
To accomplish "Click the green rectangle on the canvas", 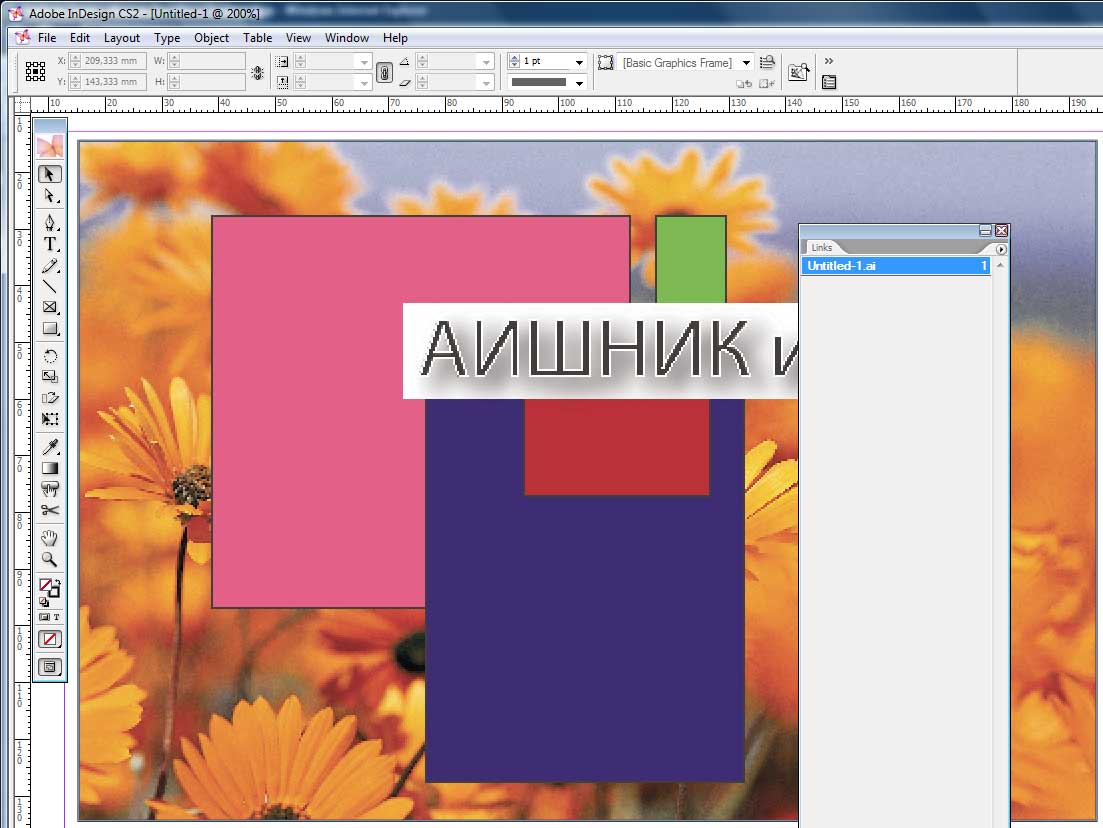I will pos(691,259).
